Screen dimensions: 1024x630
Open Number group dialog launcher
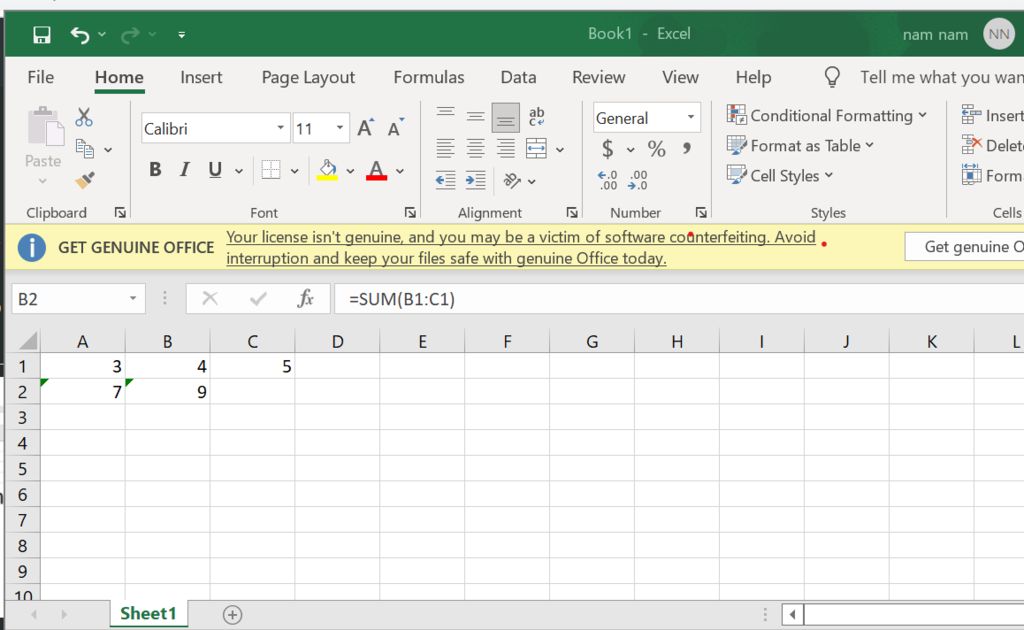701,212
